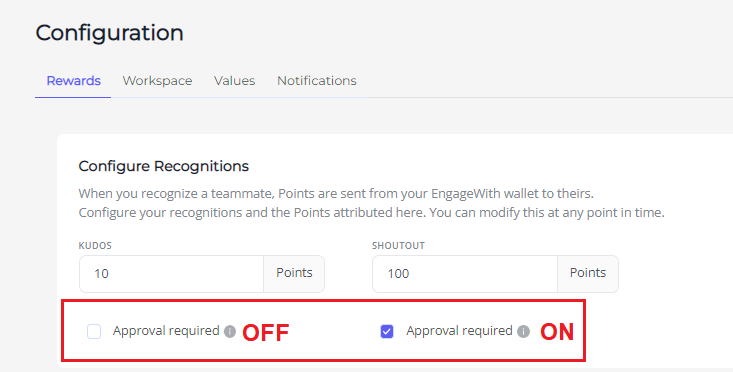This screenshot has width=733, height=372.
Task: Click the Configure Recognitions heading
Action: click(164, 166)
